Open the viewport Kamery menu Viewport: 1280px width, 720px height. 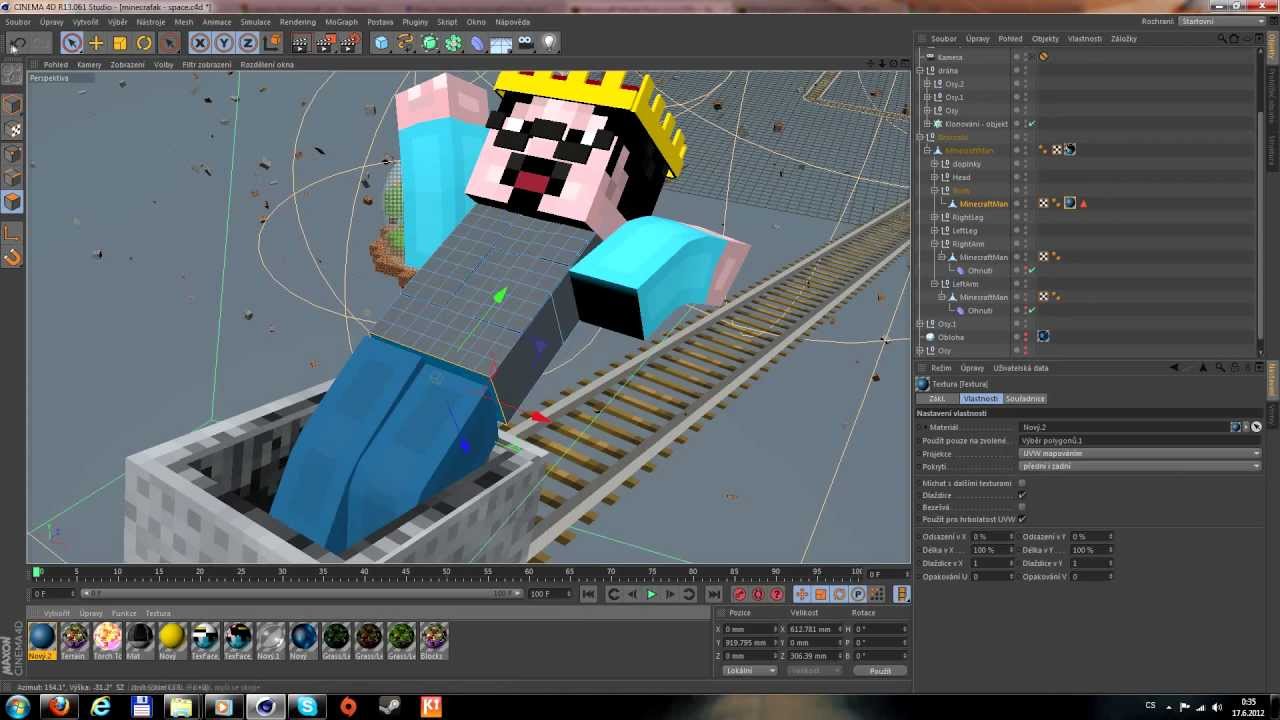point(89,65)
